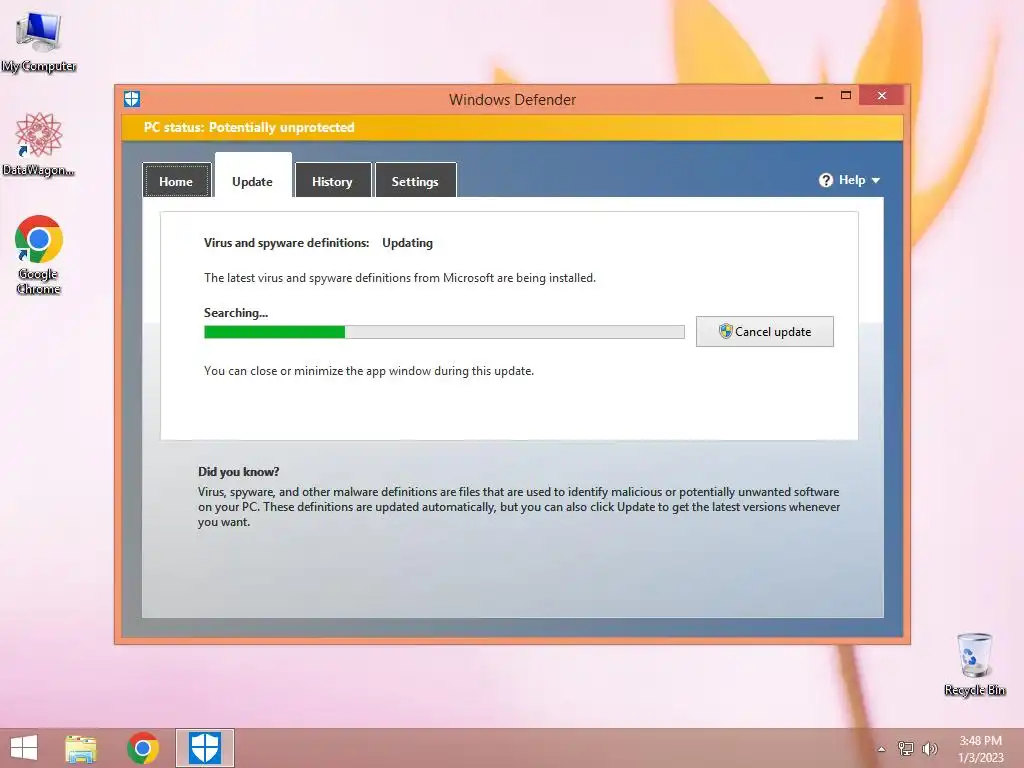Select the DataWagon desktop shortcut
Image resolution: width=1024 pixels, height=768 pixels.
click(39, 144)
